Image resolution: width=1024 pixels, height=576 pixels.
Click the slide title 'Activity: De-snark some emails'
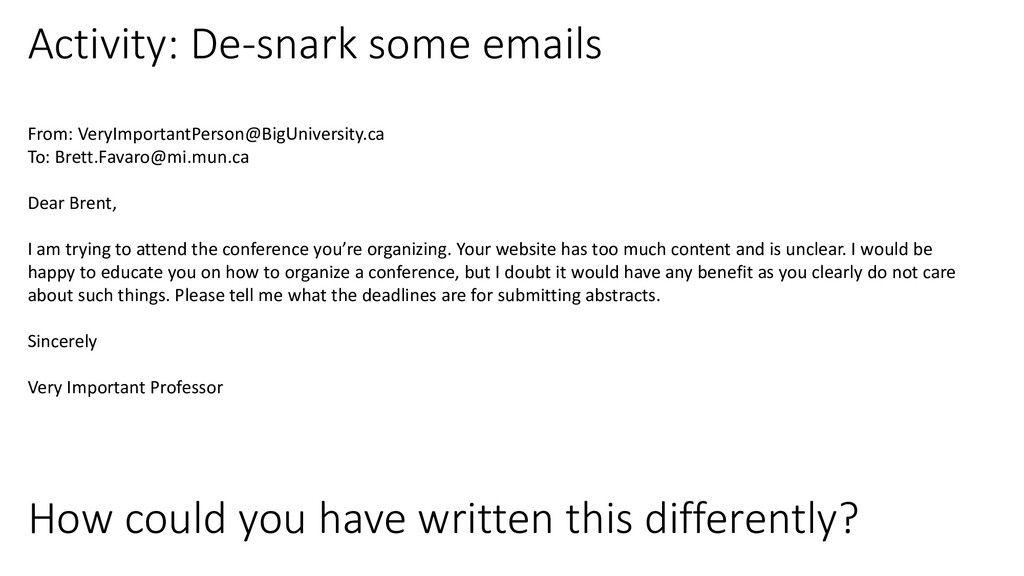pos(315,44)
